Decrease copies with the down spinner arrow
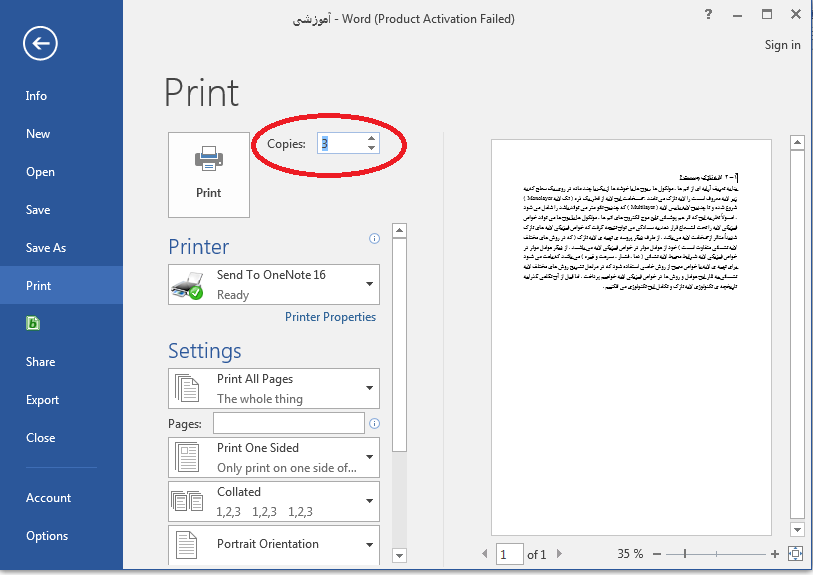This screenshot has height=575, width=813. pos(371,148)
